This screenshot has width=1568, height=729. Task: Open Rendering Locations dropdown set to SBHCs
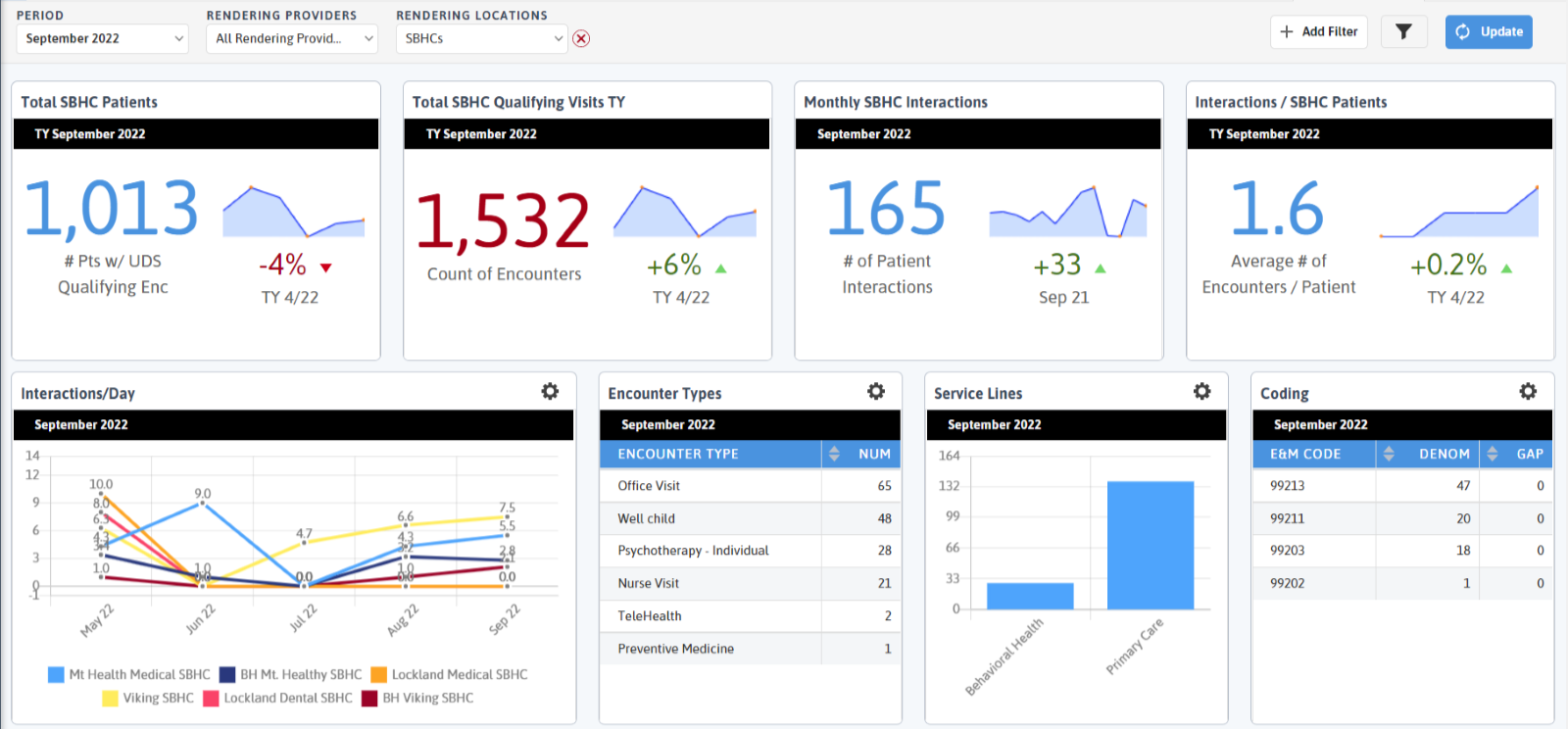tap(482, 38)
